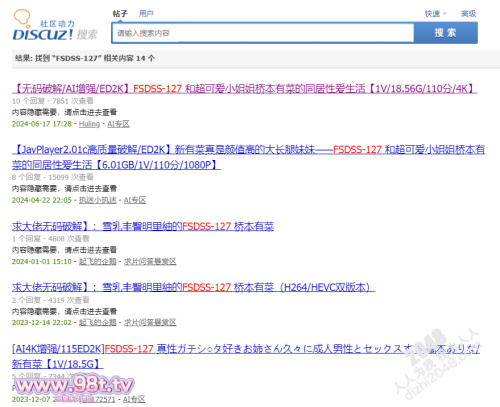Open AI专区 forum link under the 2024-06-17 result

tap(118, 124)
